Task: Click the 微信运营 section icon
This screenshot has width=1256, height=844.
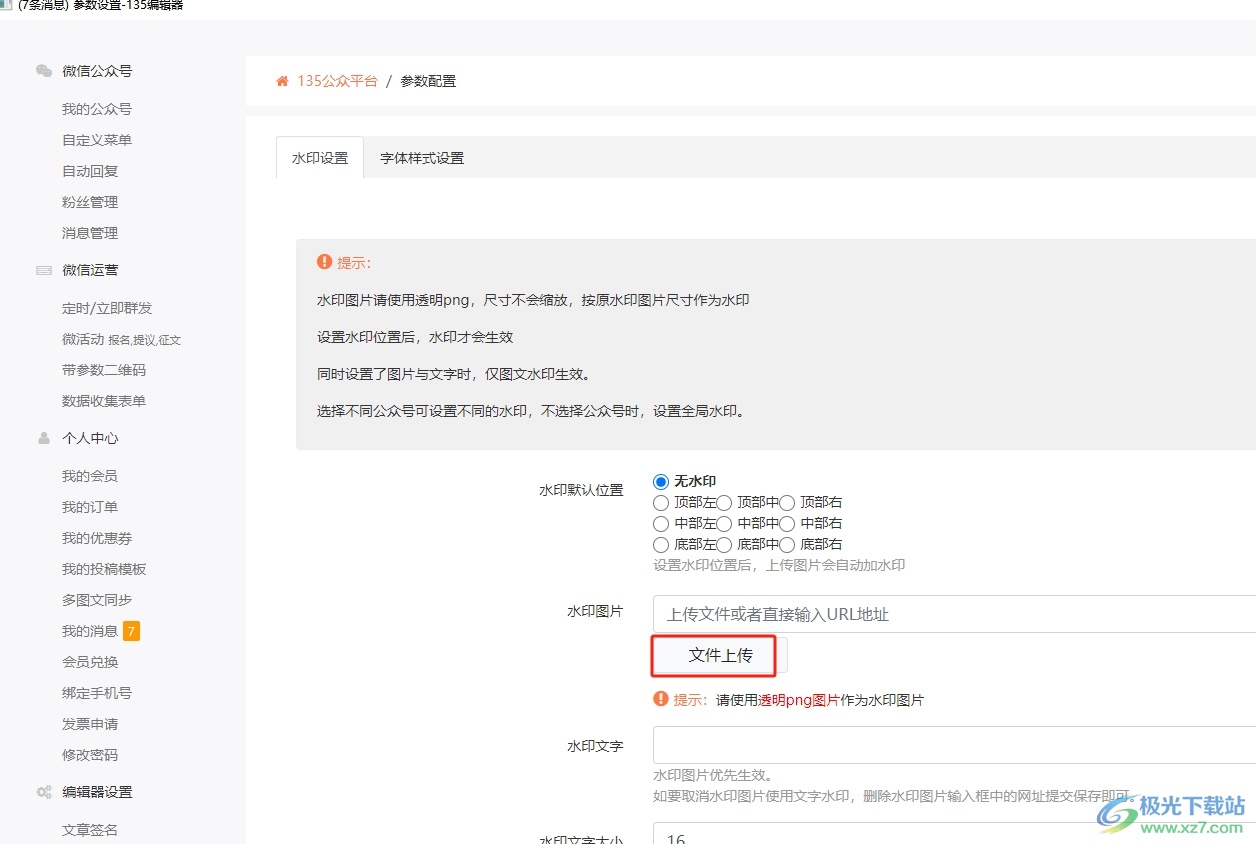Action: click(x=44, y=270)
